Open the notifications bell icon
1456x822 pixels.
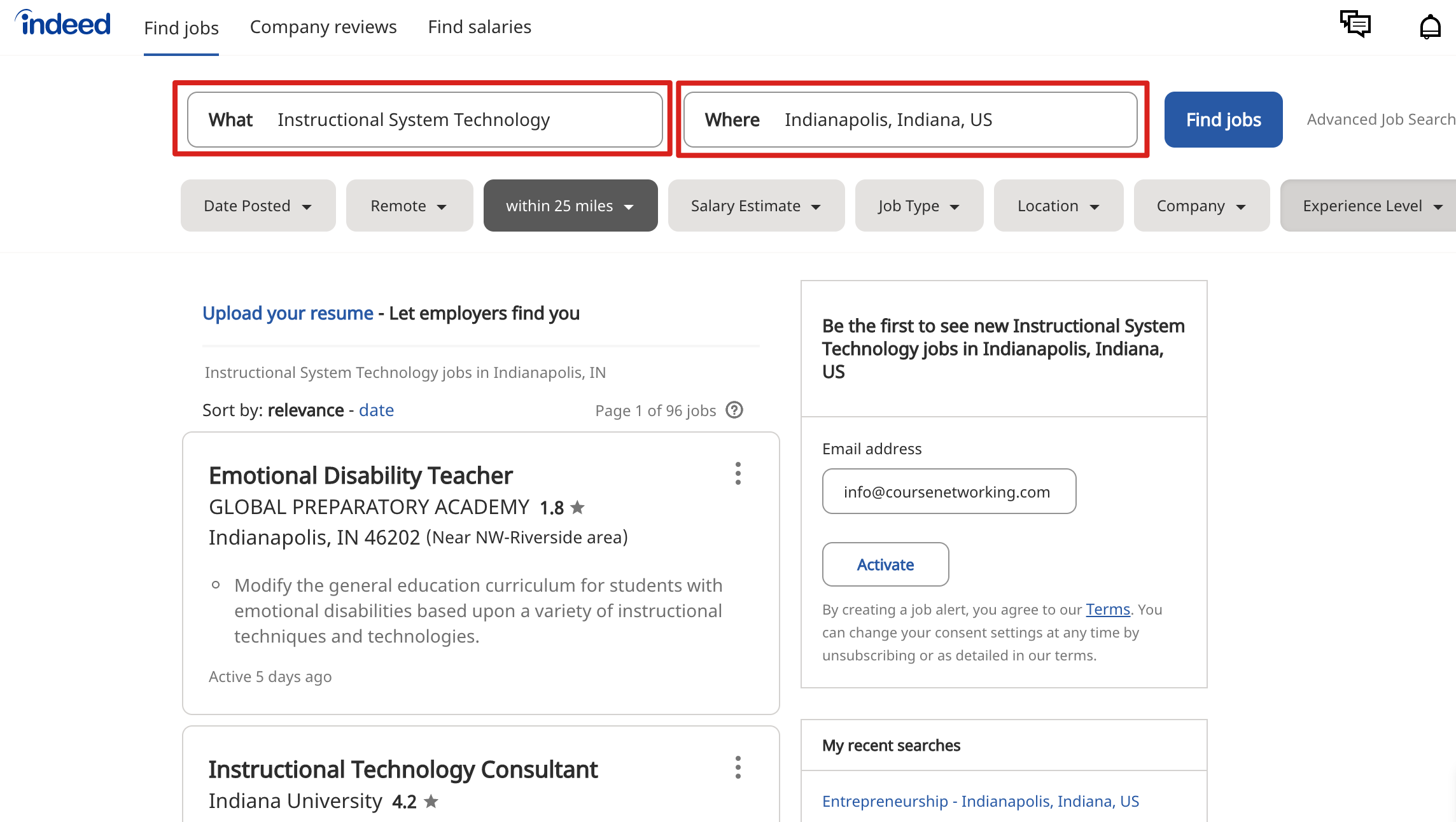tap(1430, 26)
